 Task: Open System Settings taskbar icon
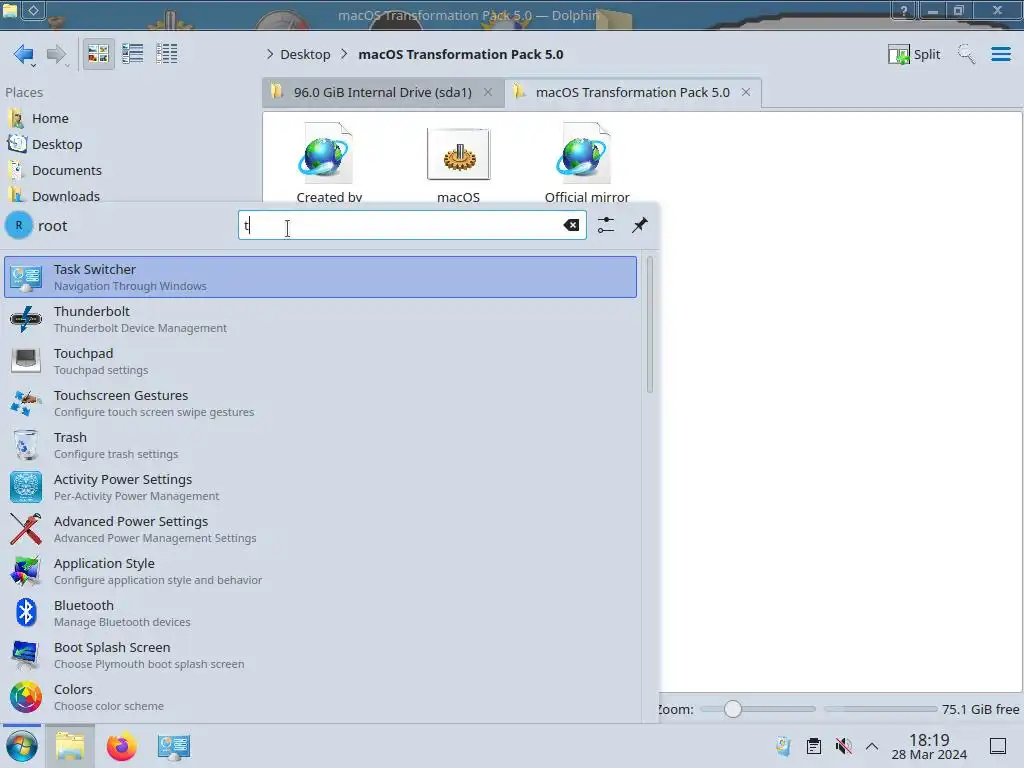174,746
